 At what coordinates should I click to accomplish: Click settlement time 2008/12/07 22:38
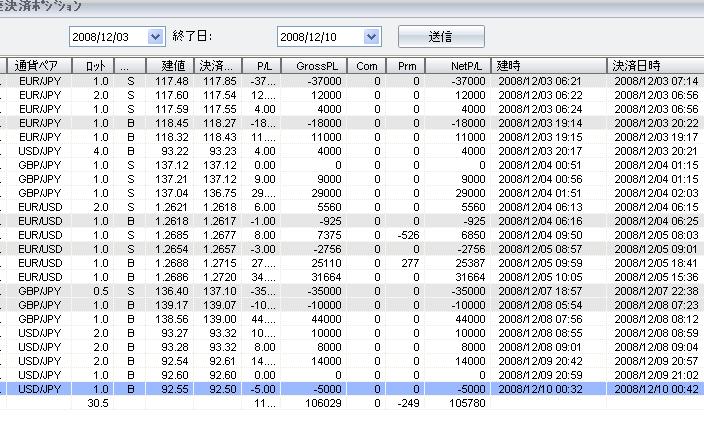click(656, 291)
